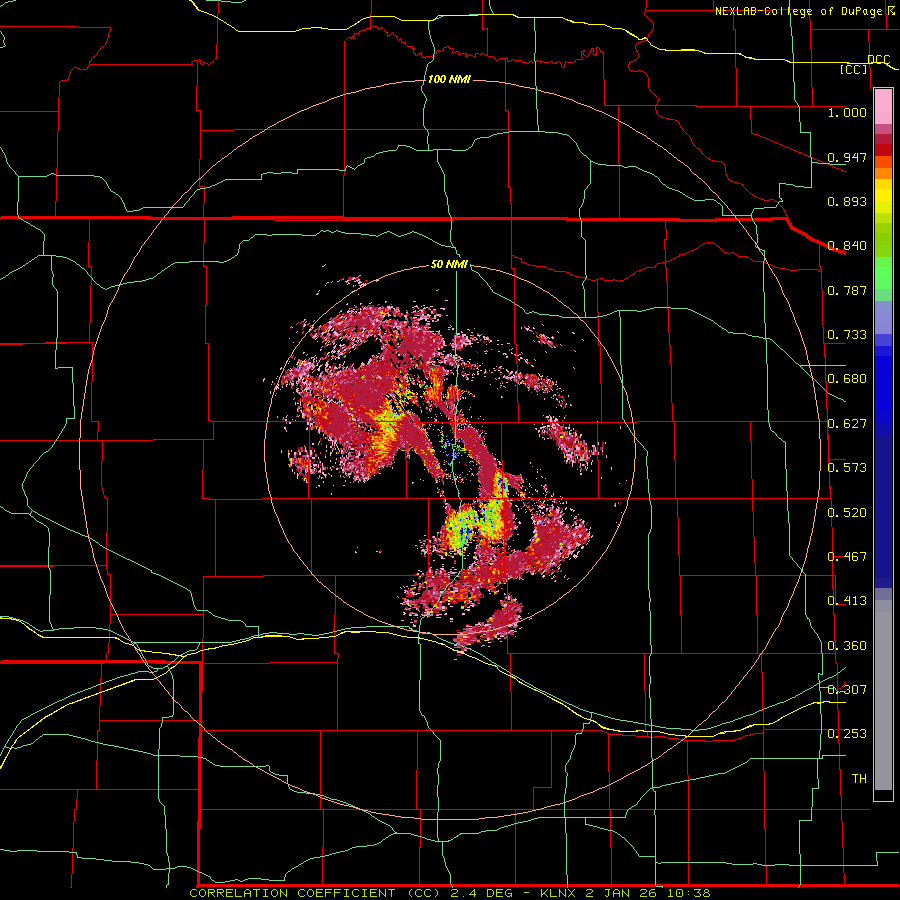Image resolution: width=900 pixels, height=900 pixels.
Task: Click the 50 NMI range ring label
Action: coord(449,264)
